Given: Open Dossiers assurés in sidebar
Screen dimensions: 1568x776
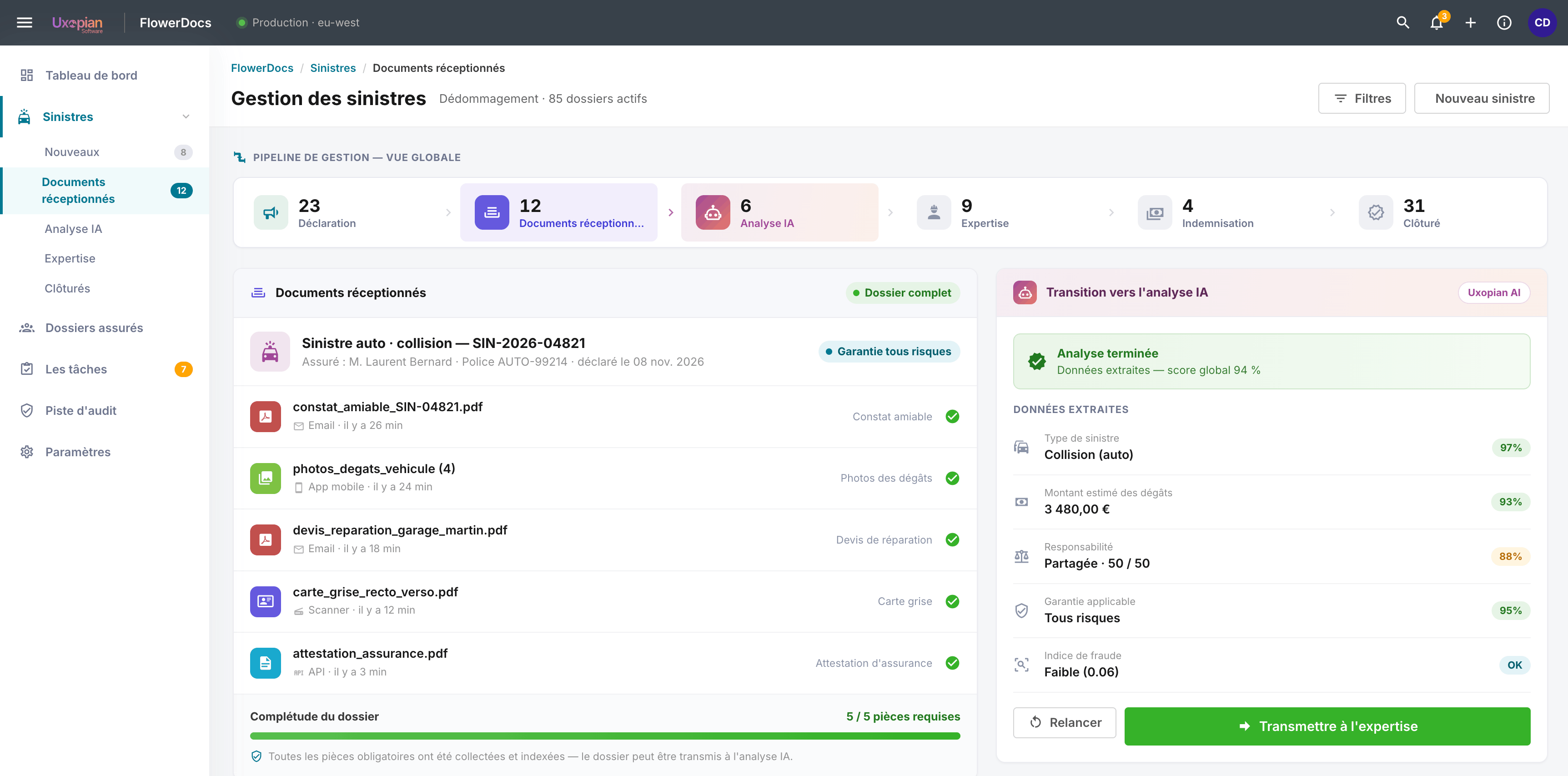Looking at the screenshot, I should tap(105, 328).
